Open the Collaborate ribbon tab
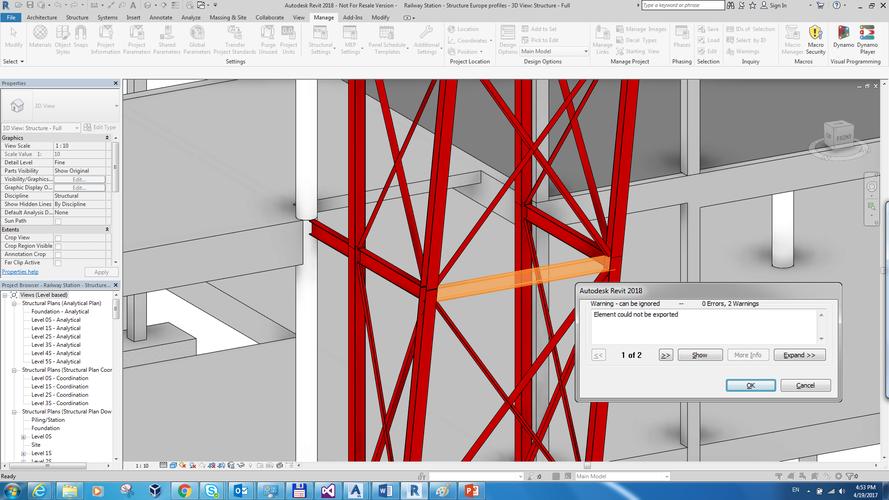This screenshot has height=500, width=889. [269, 18]
